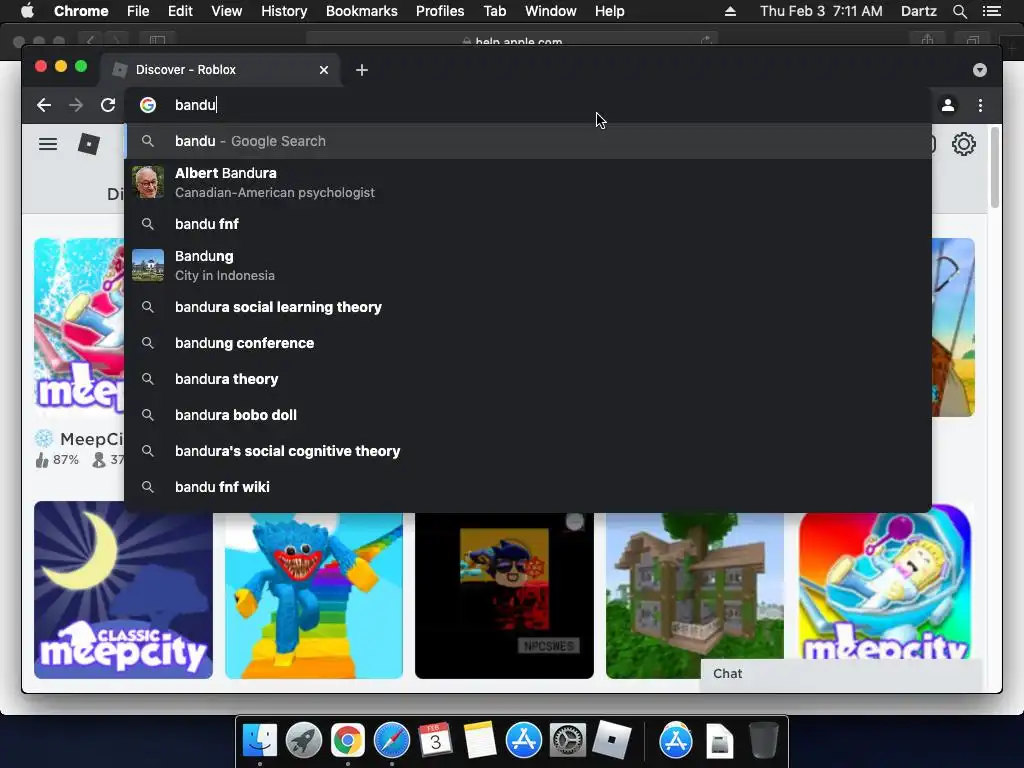Image resolution: width=1024 pixels, height=768 pixels.
Task: Open Chrome from the Dock
Action: tap(347, 740)
